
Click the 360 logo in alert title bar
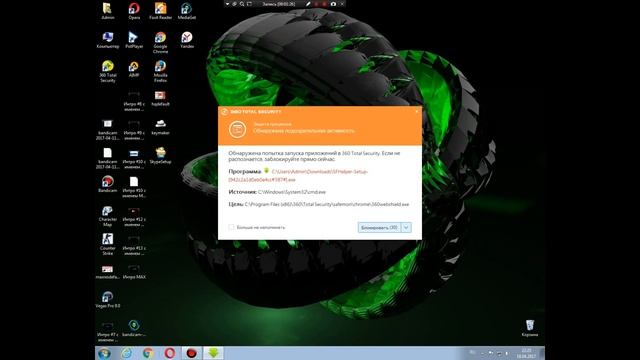click(224, 111)
